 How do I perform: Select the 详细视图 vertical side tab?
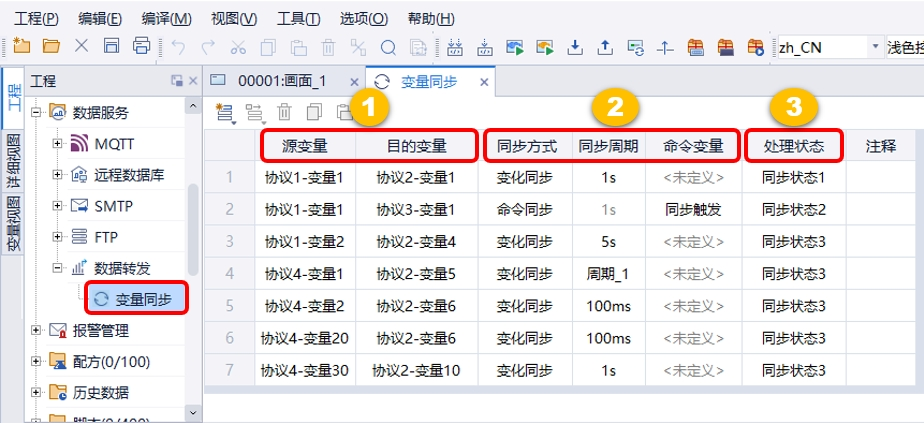coord(14,161)
